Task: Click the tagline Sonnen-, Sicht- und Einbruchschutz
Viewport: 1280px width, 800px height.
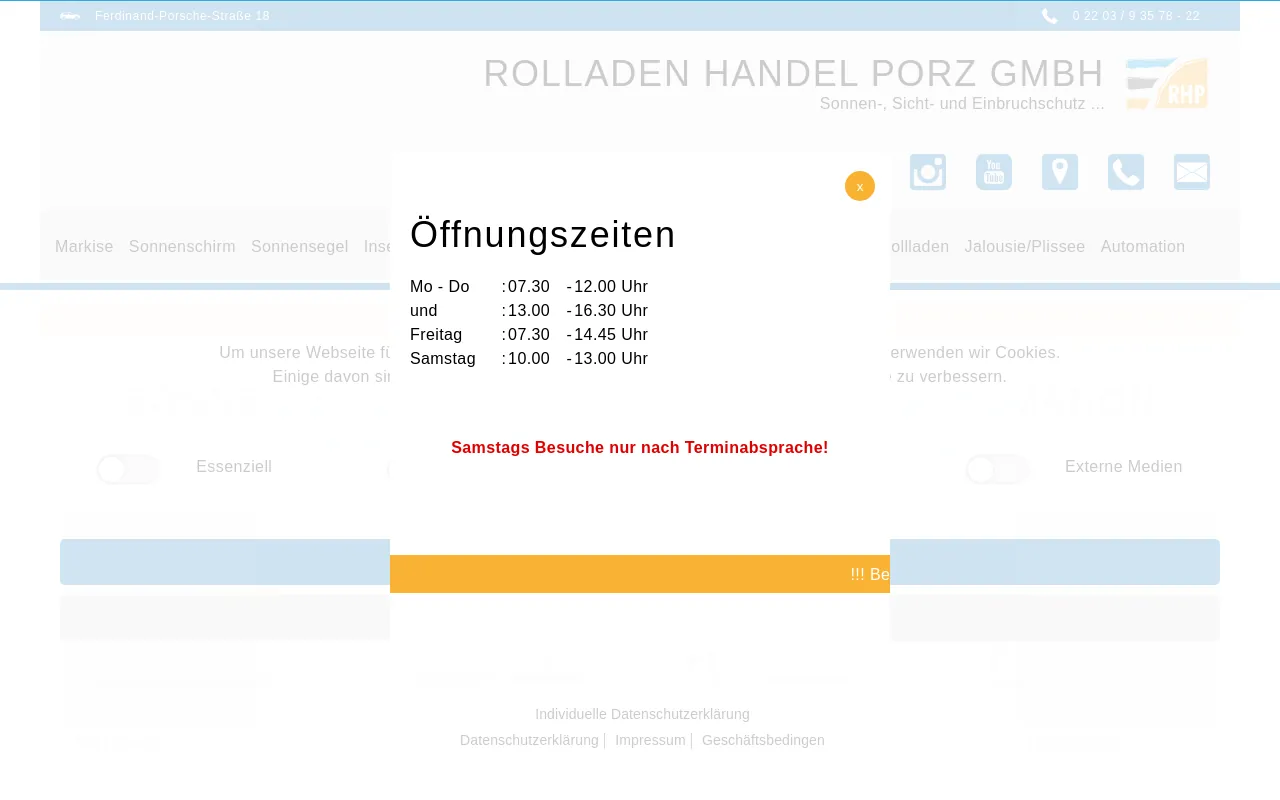Action: (x=962, y=104)
